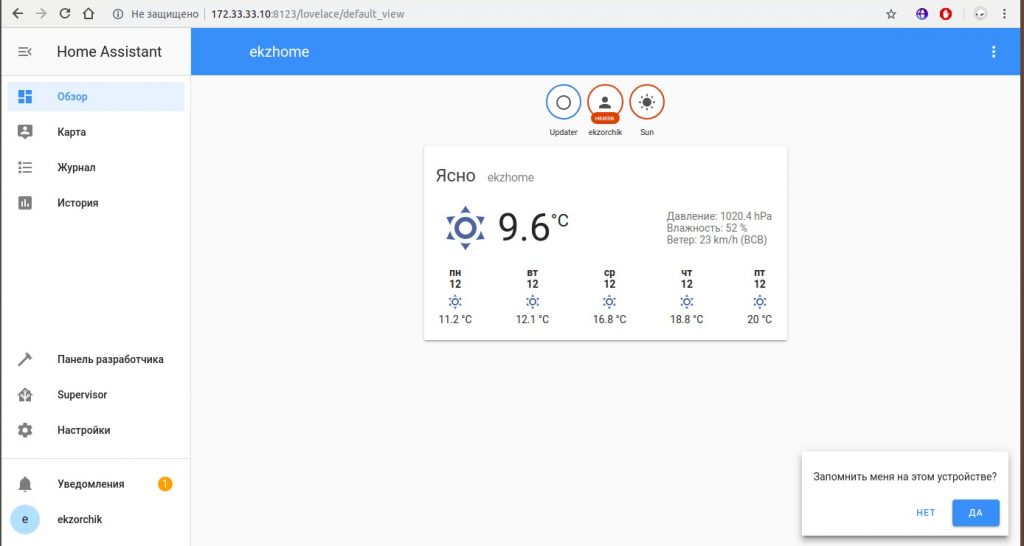Viewport: 1024px width, 546px height.
Task: Click the browser address bar URL
Action: [x=308, y=14]
